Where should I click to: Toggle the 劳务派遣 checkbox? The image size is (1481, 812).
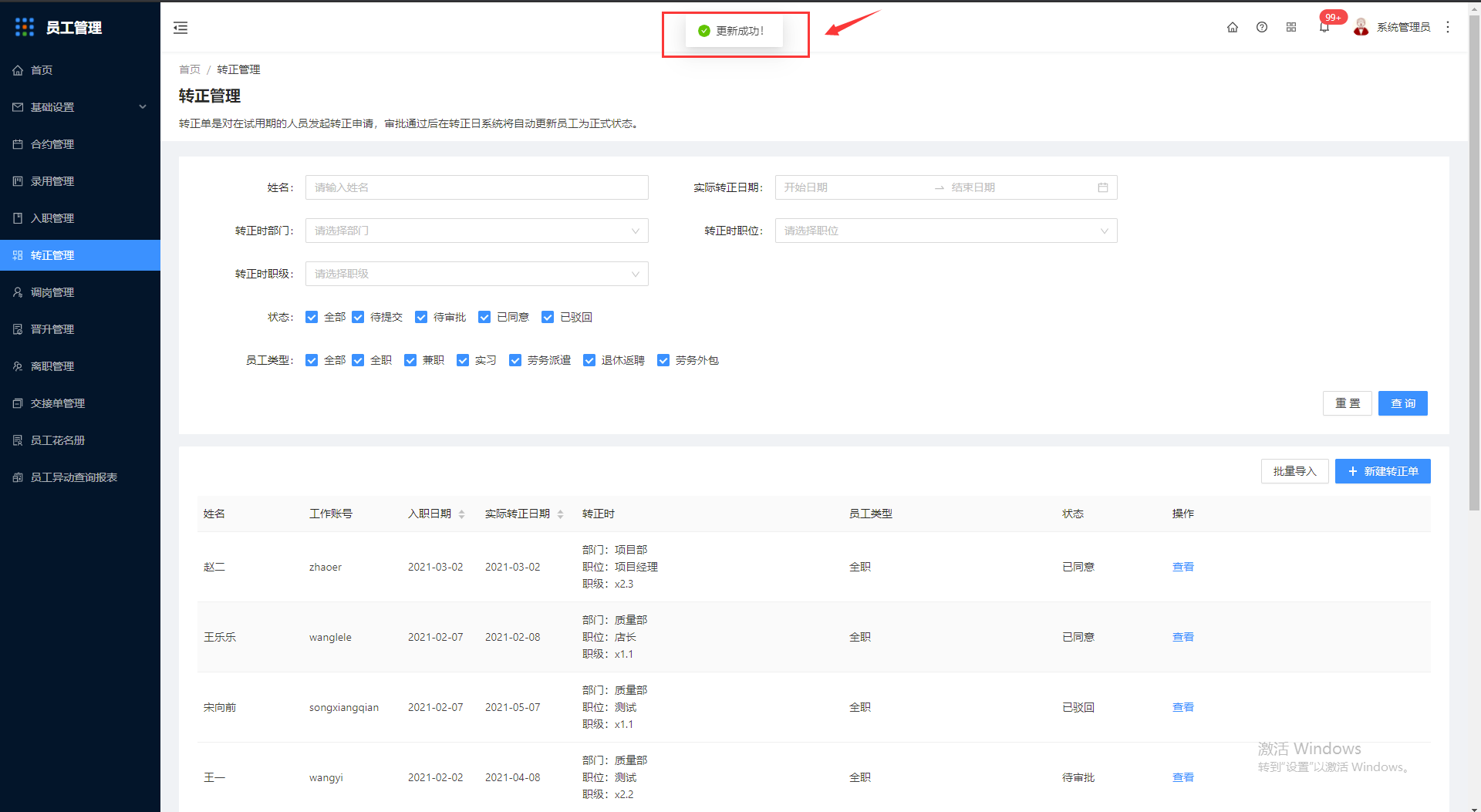[515, 360]
